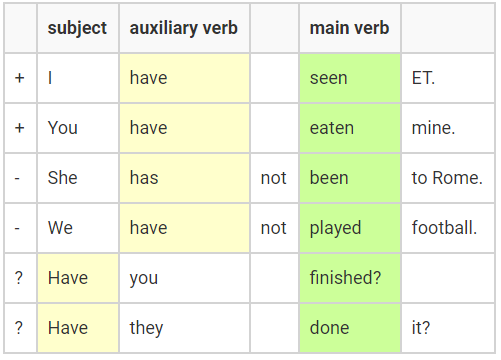Click the 'played' green cell

tap(350, 228)
